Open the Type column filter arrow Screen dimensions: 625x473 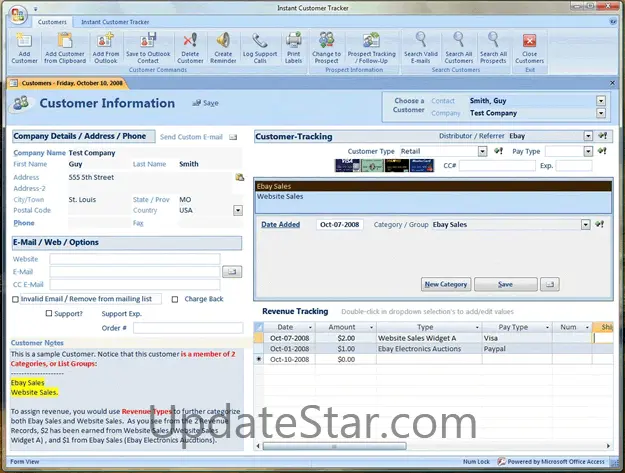(x=477, y=328)
